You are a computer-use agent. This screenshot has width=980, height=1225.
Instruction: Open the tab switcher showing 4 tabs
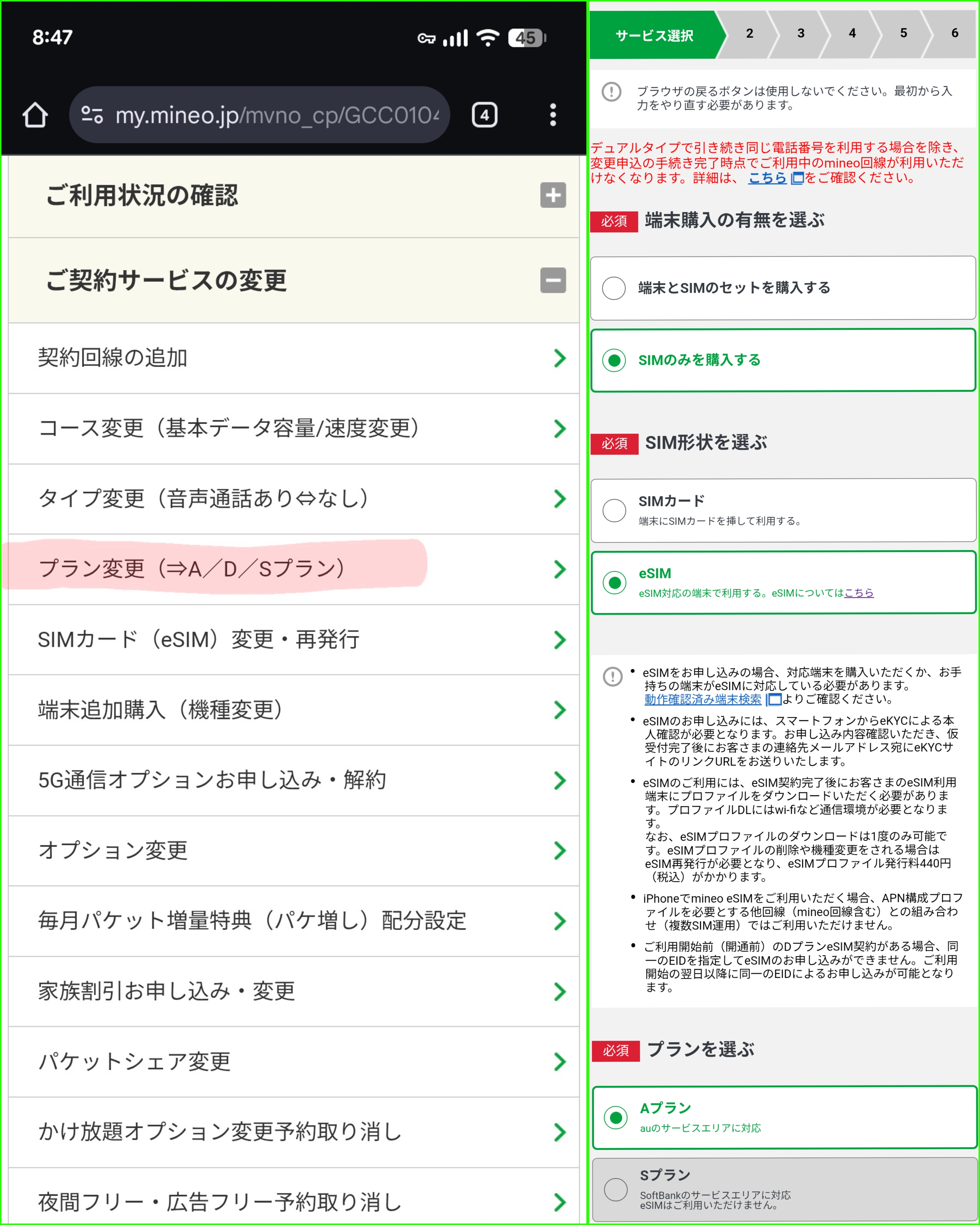(x=484, y=115)
